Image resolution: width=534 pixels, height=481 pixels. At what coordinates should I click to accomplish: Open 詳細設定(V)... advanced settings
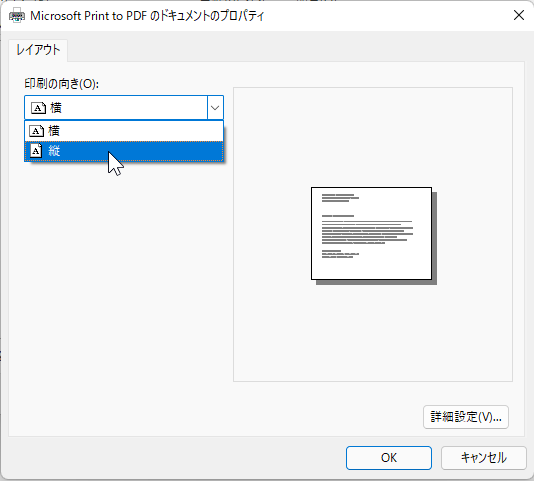(x=466, y=417)
